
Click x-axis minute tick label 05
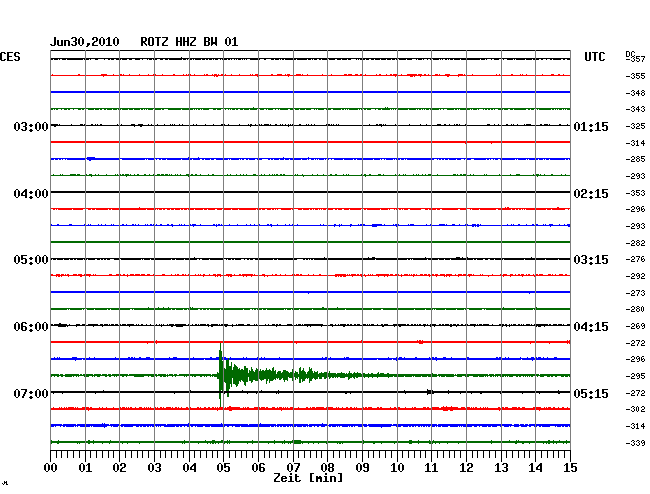pyautogui.click(x=223, y=468)
